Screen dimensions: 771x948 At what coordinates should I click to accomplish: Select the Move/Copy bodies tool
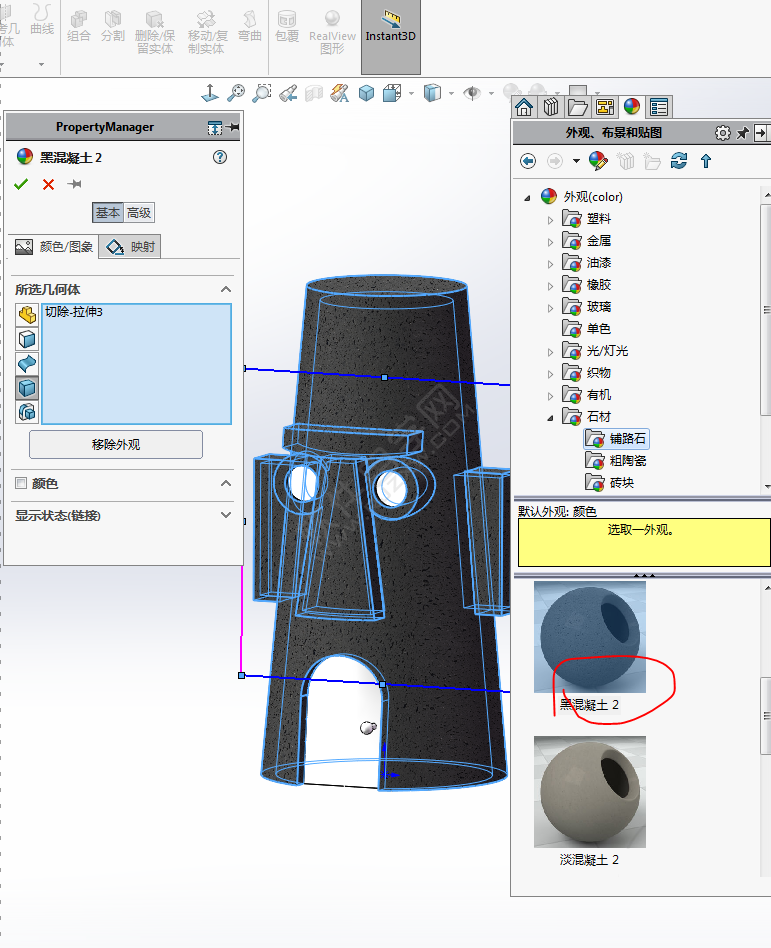pyautogui.click(x=207, y=32)
